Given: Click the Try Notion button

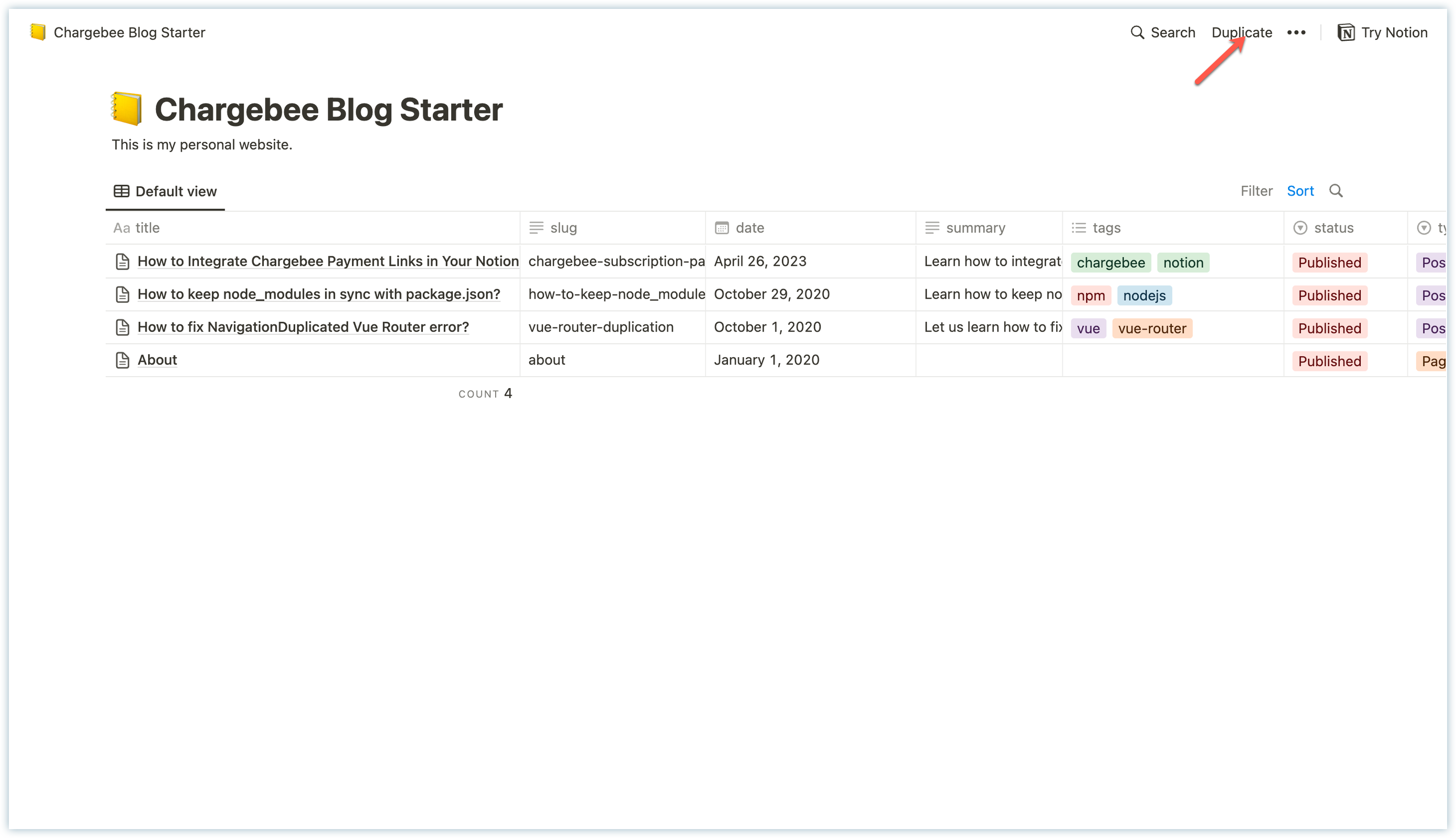Looking at the screenshot, I should 1383,32.
